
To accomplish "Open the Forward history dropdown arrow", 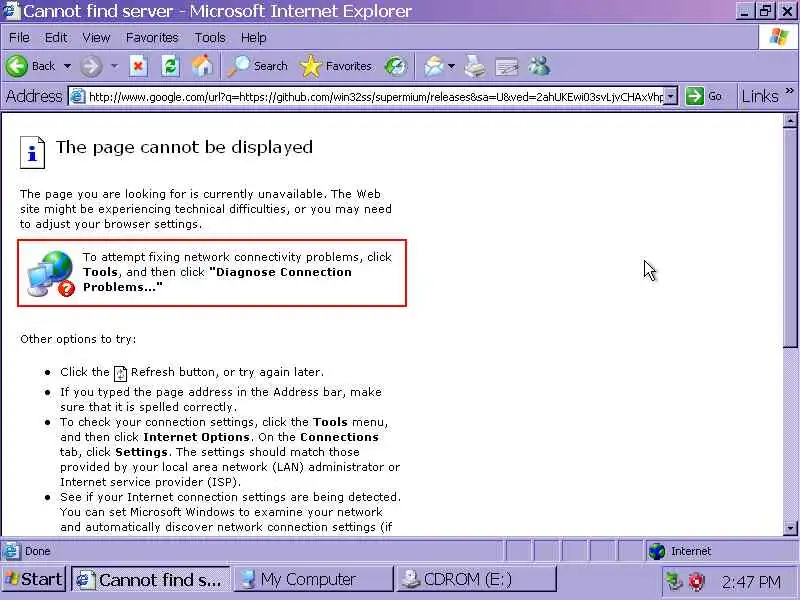I will (x=114, y=66).
